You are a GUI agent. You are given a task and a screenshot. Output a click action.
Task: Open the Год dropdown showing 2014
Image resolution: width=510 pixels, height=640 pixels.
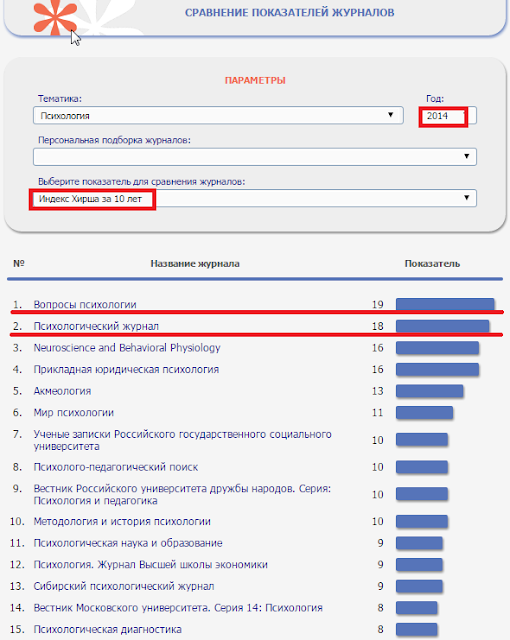(x=448, y=116)
